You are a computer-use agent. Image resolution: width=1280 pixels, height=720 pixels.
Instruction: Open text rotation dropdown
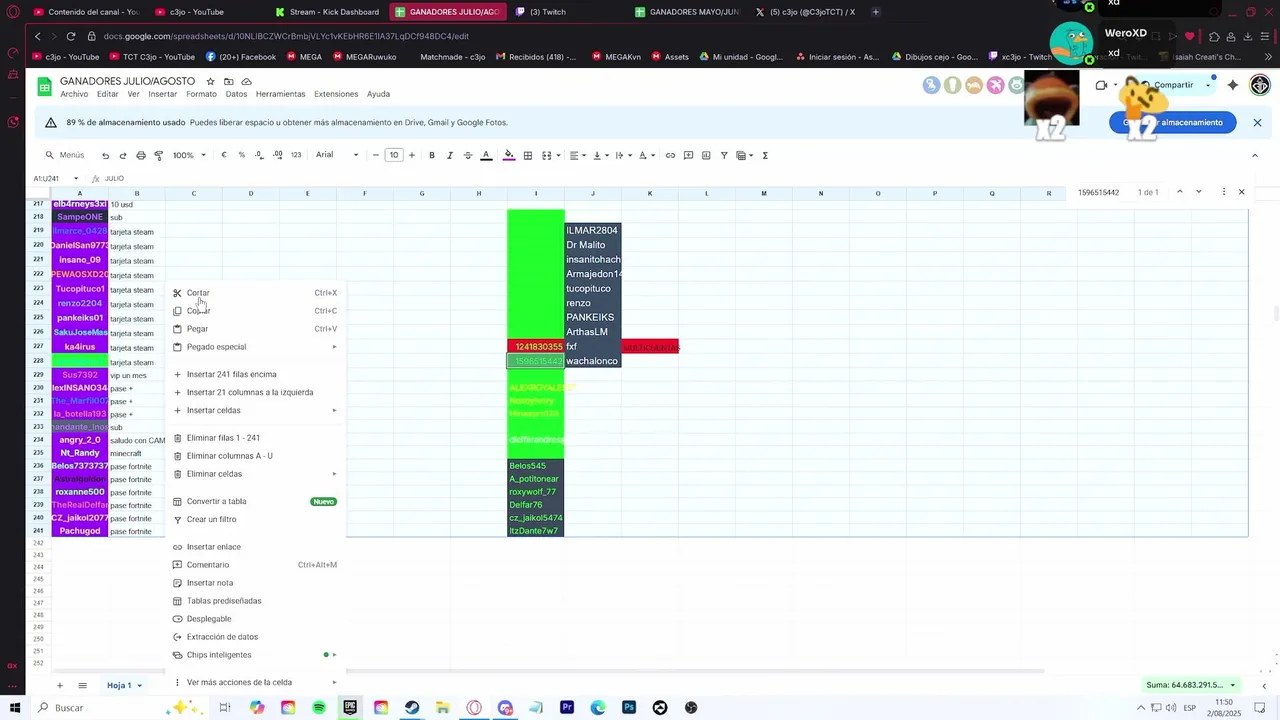[645, 155]
